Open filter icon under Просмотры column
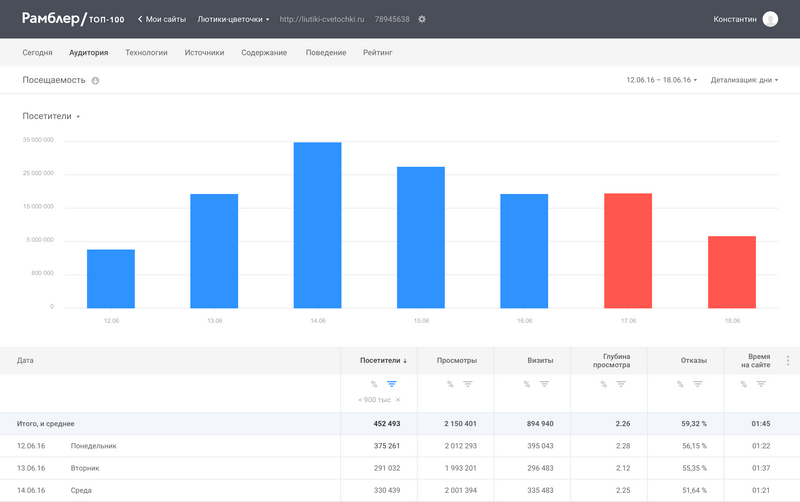 [468, 384]
